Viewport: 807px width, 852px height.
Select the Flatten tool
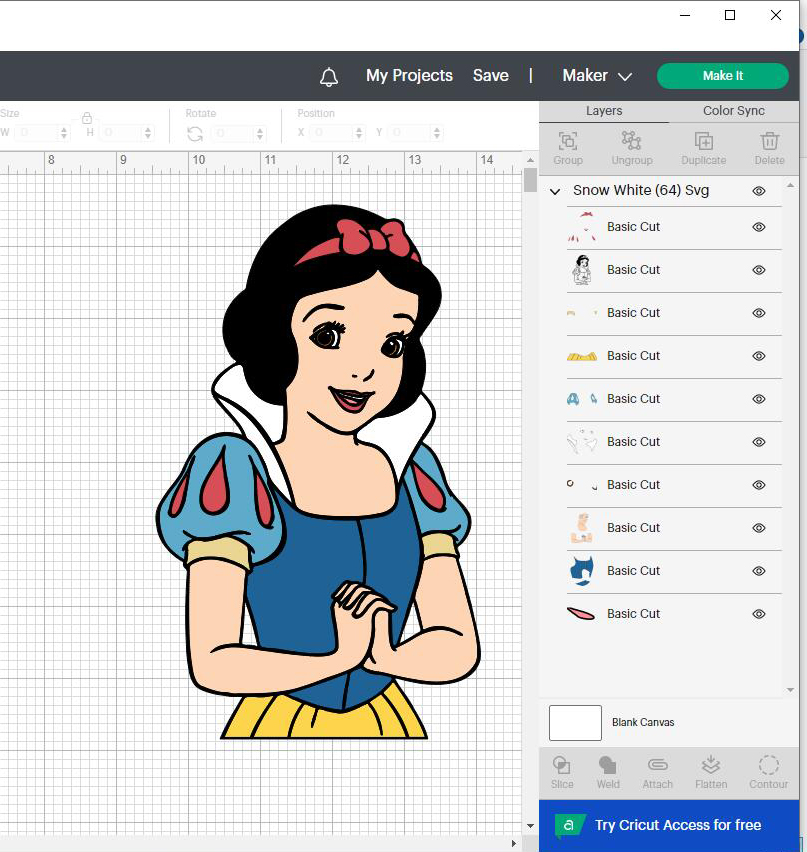coord(711,765)
